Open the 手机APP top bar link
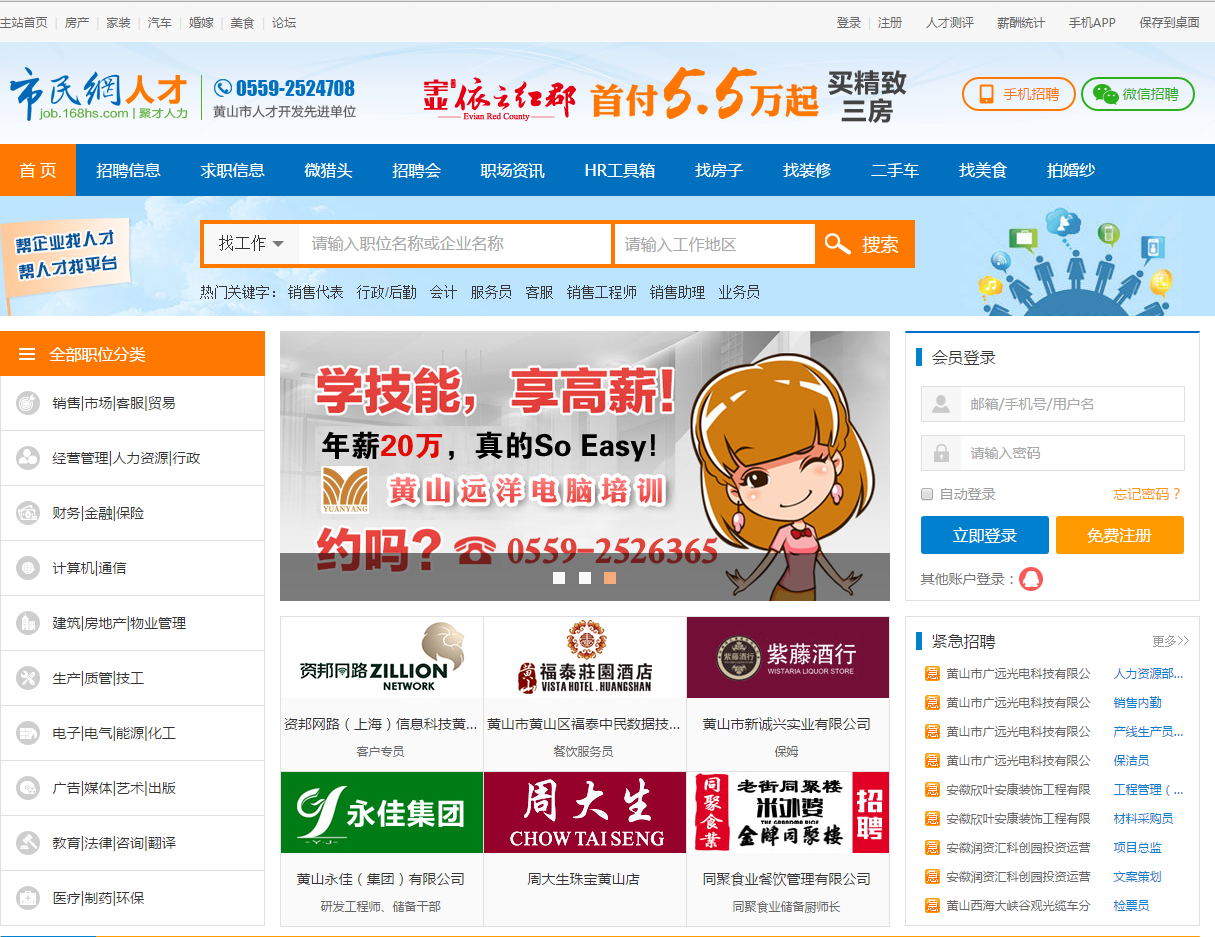 (x=1092, y=22)
